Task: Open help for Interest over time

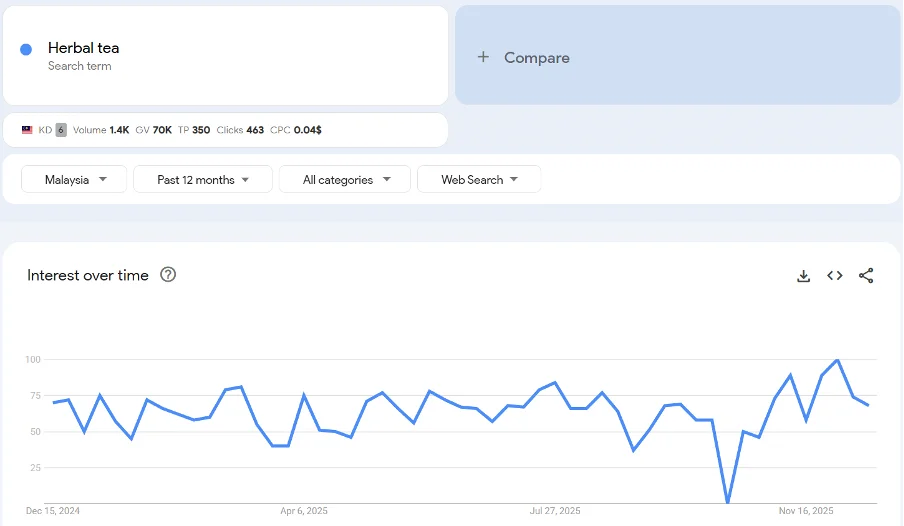Action: point(168,275)
